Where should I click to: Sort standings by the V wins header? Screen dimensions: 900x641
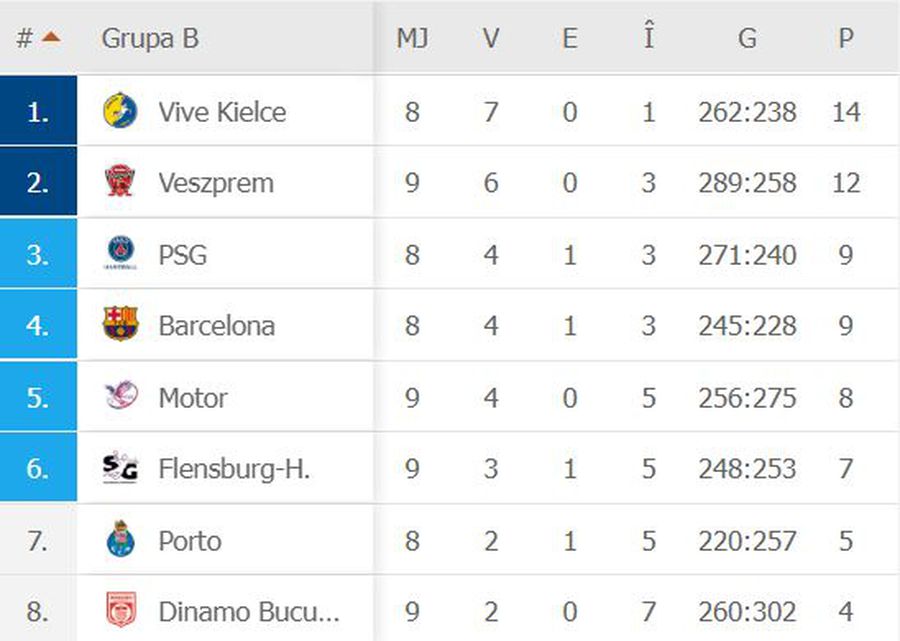[490, 38]
